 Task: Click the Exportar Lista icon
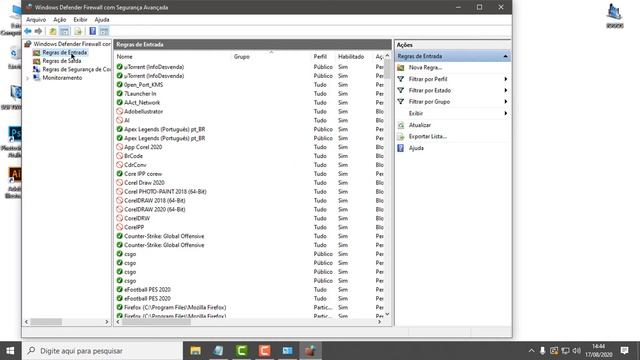[x=401, y=137]
